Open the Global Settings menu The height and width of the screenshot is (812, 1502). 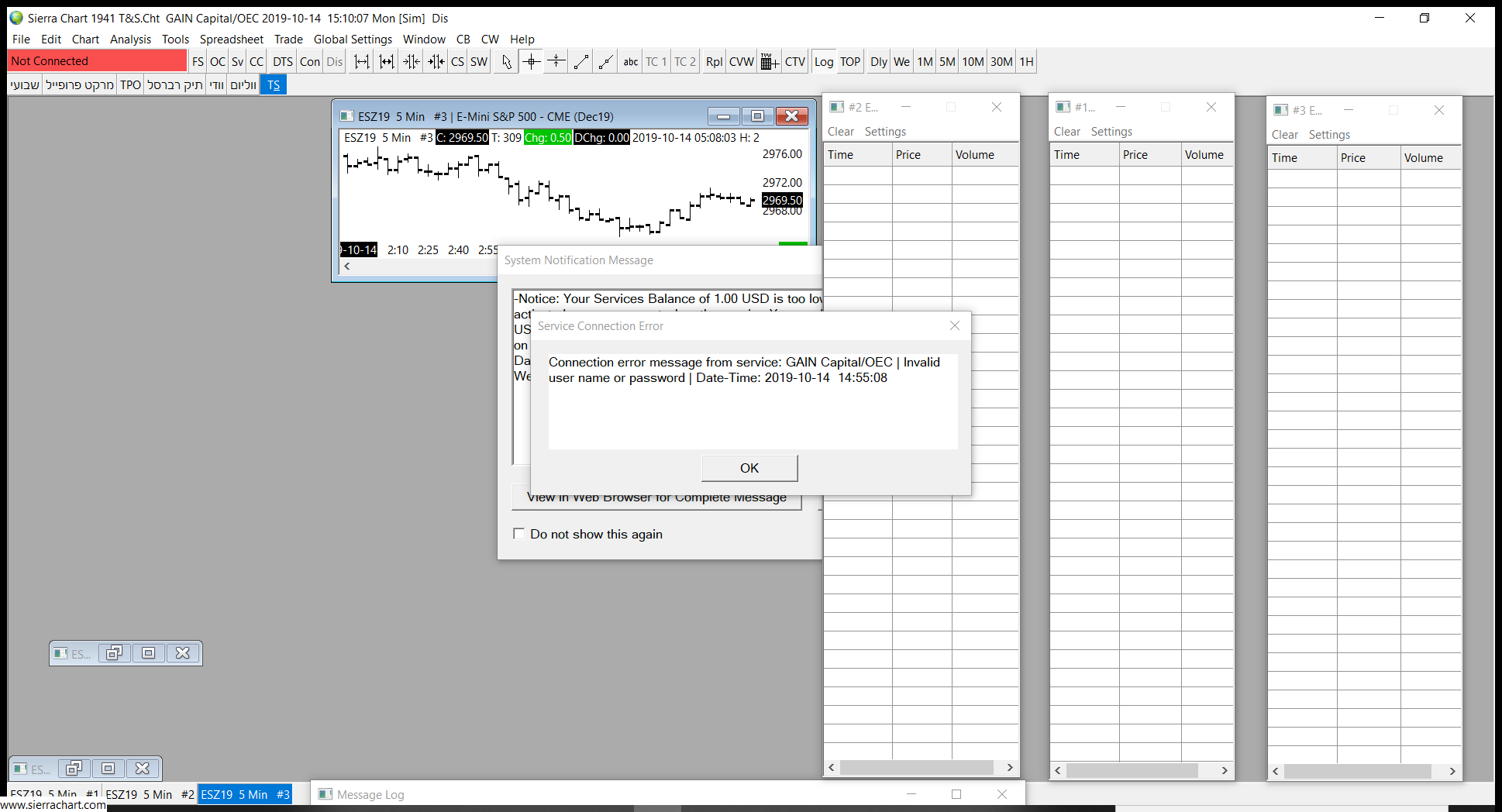click(353, 40)
